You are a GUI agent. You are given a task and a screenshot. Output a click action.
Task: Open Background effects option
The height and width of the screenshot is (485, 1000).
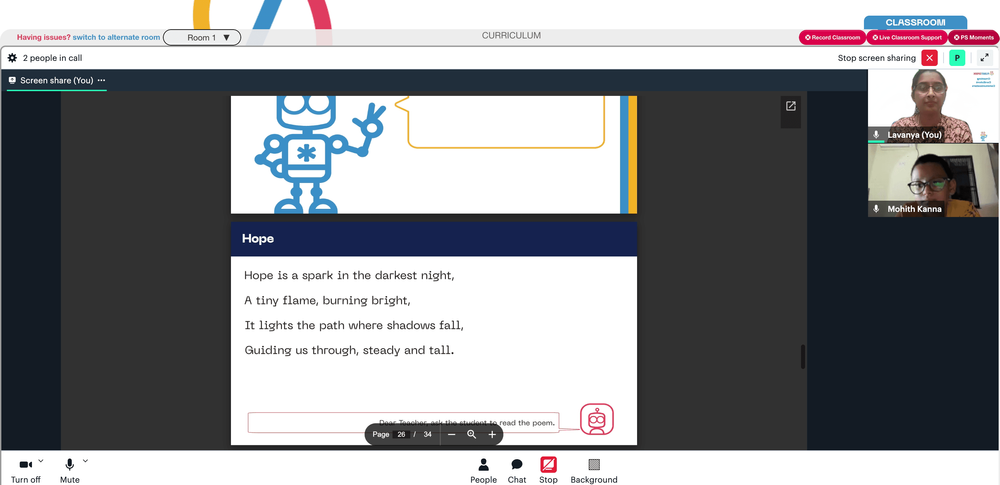click(594, 471)
